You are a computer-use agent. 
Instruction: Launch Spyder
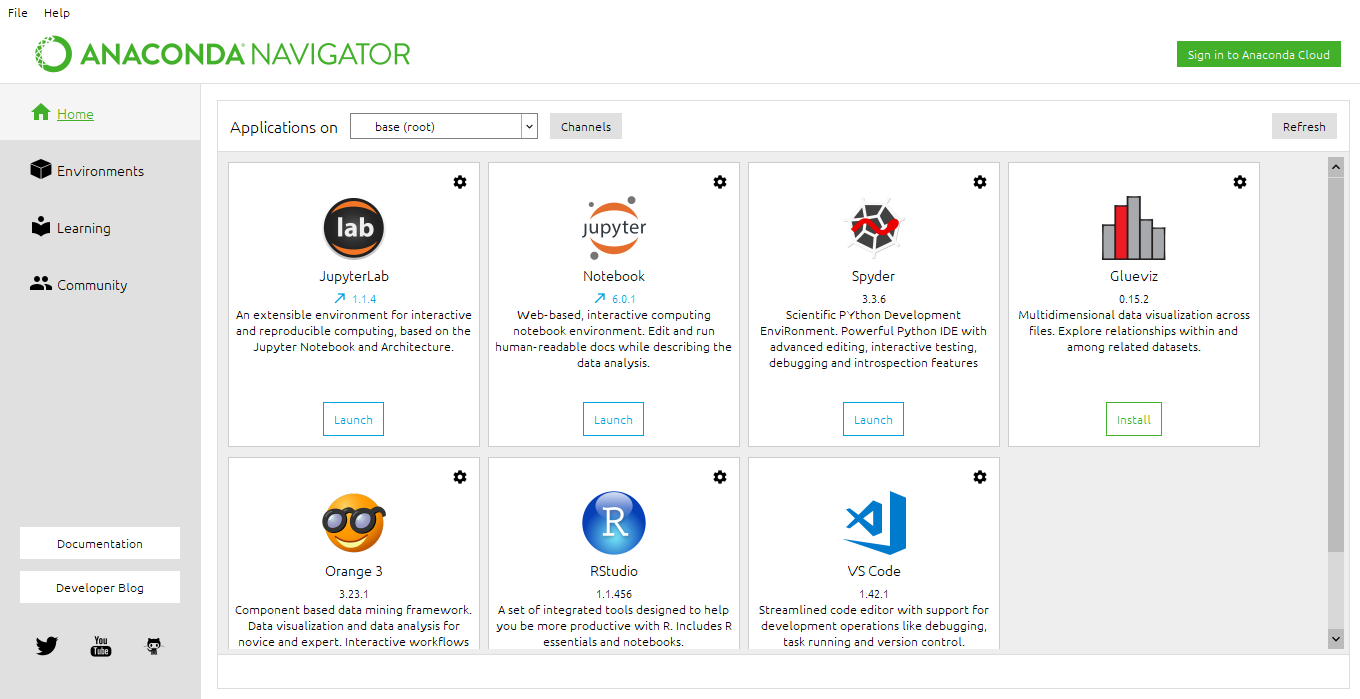873,419
